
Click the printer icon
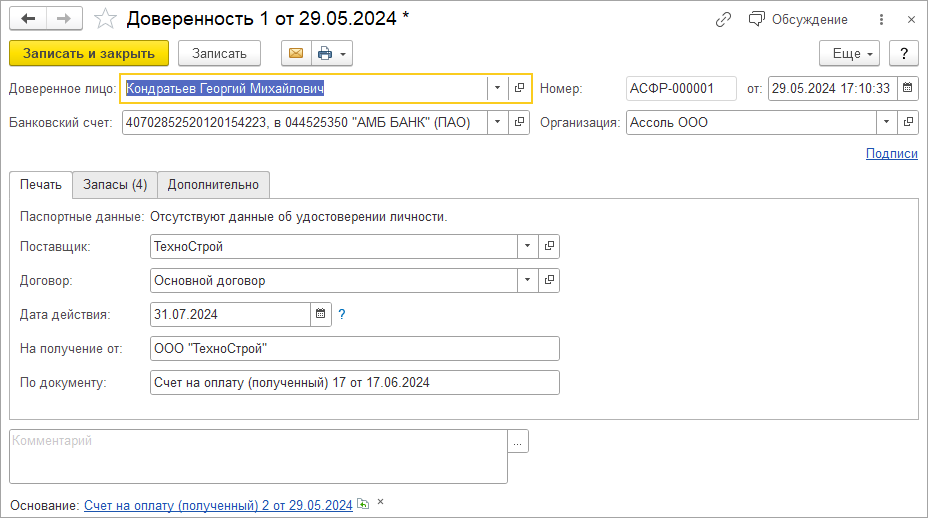(x=324, y=53)
